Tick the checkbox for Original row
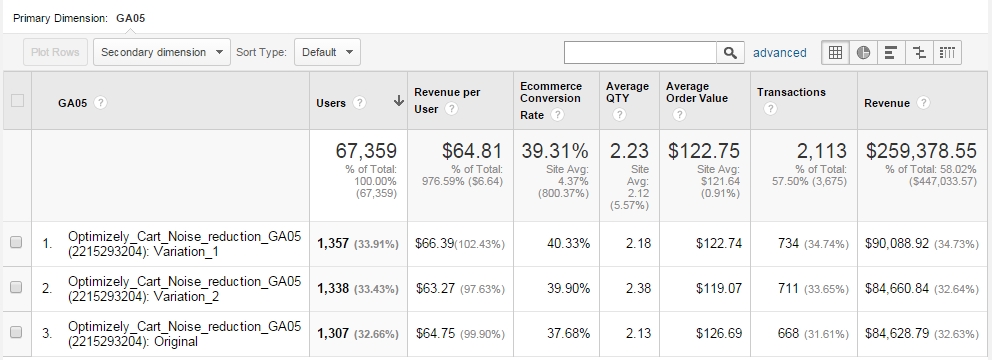Screen dimensions: 992x360 (x=16, y=332)
